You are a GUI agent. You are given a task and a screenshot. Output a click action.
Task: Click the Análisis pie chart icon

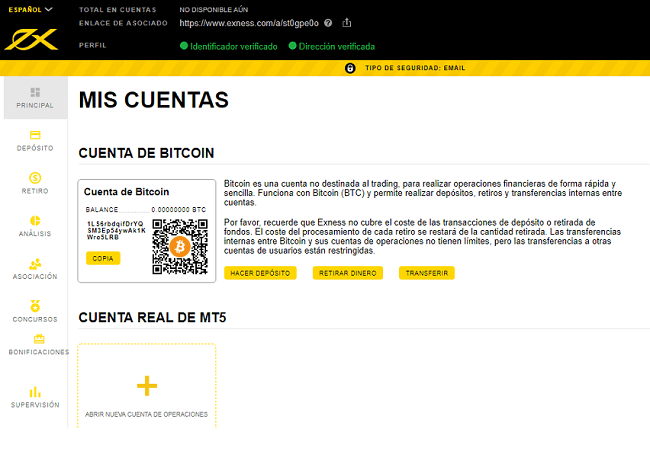[35, 221]
